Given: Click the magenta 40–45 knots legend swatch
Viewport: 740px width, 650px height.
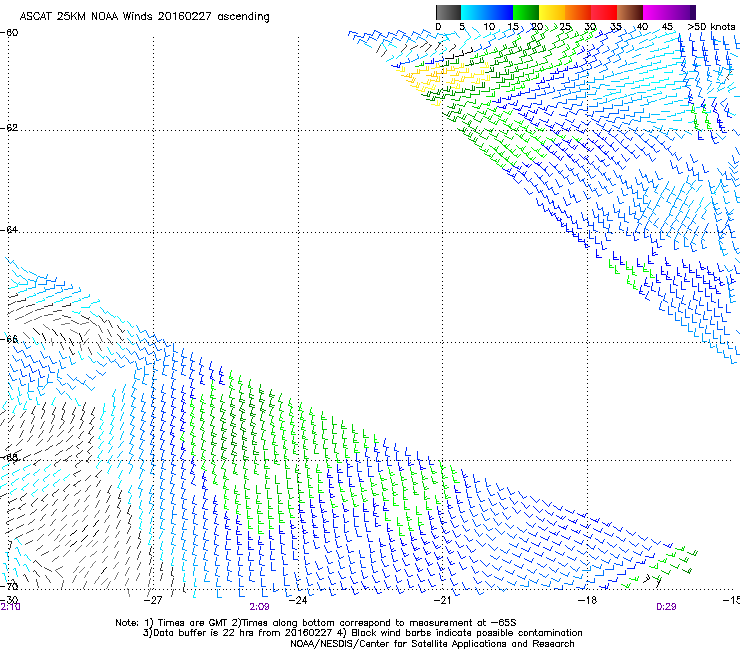Looking at the screenshot, I should (x=656, y=12).
